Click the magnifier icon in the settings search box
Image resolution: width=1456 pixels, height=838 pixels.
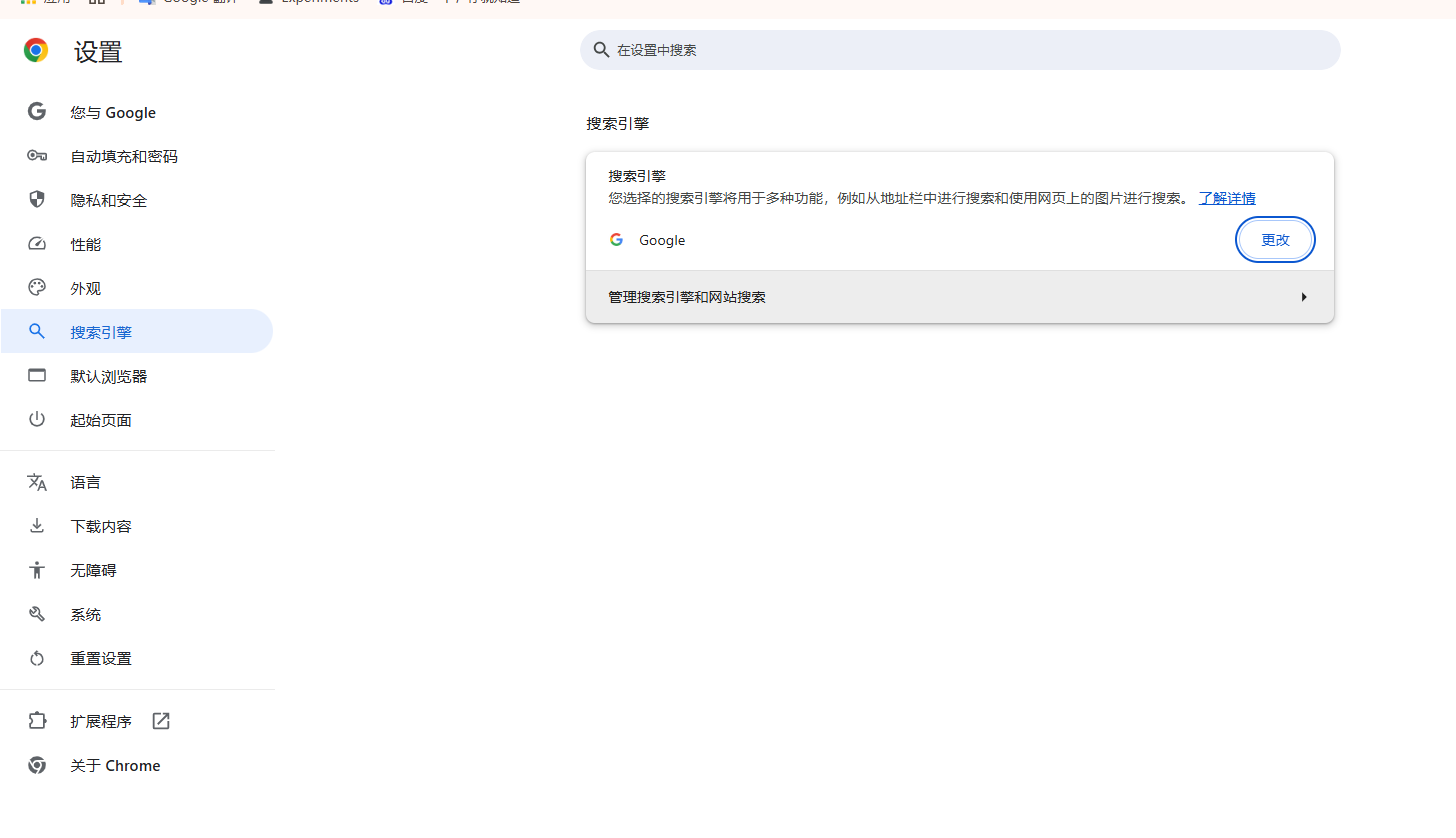pyautogui.click(x=601, y=50)
